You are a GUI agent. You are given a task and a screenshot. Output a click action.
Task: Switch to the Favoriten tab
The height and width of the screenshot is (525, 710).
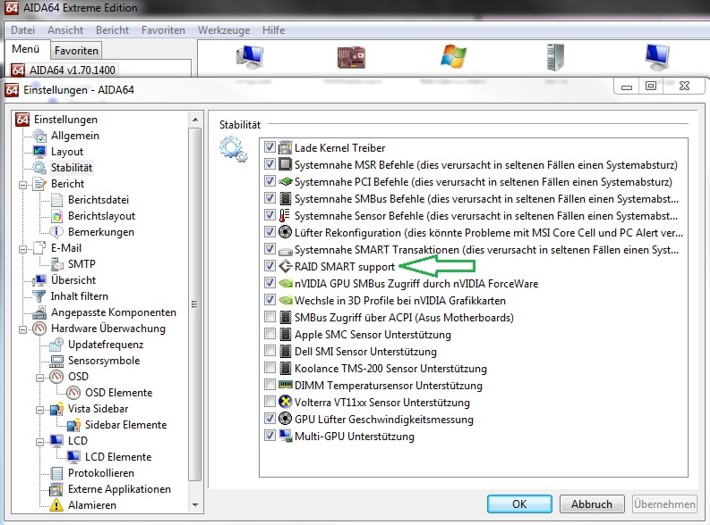click(76, 50)
